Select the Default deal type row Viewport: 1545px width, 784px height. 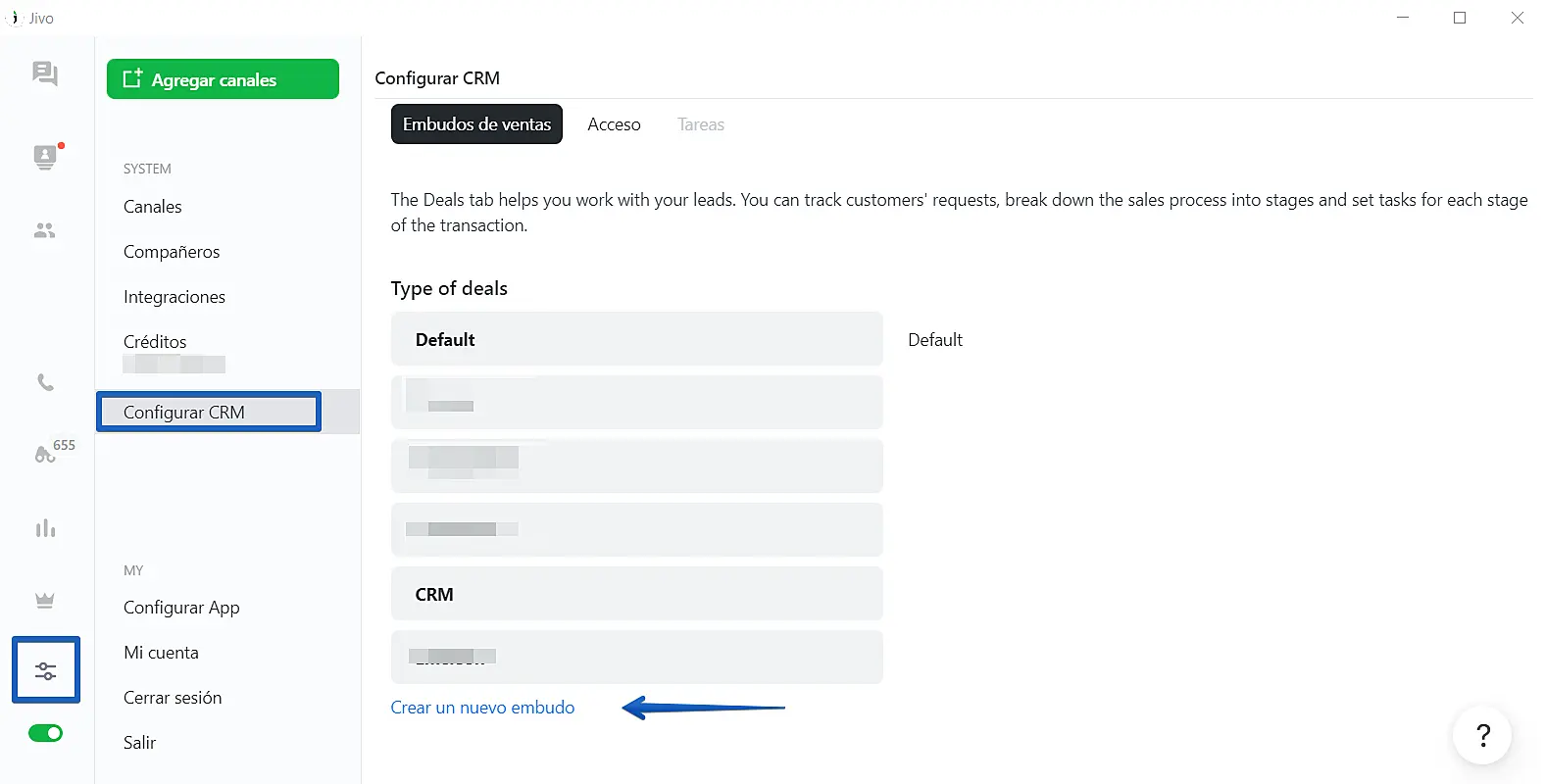[636, 340]
